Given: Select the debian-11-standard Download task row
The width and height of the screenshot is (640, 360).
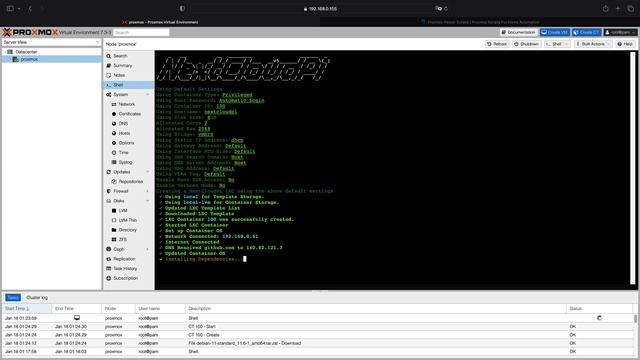Looking at the screenshot, I should pyautogui.click(x=318, y=343).
